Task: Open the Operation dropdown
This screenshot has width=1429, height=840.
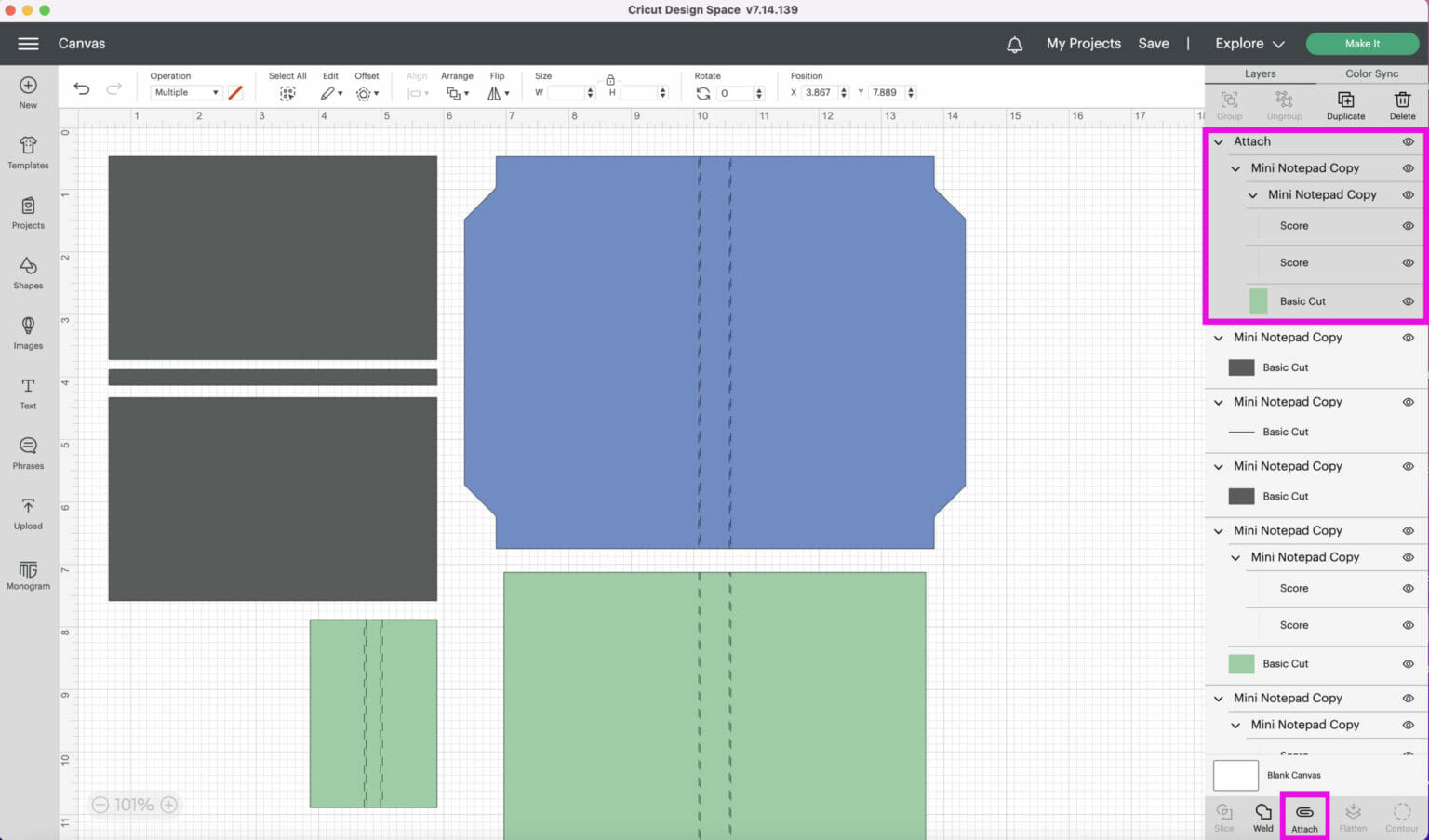Action: pyautogui.click(x=186, y=93)
